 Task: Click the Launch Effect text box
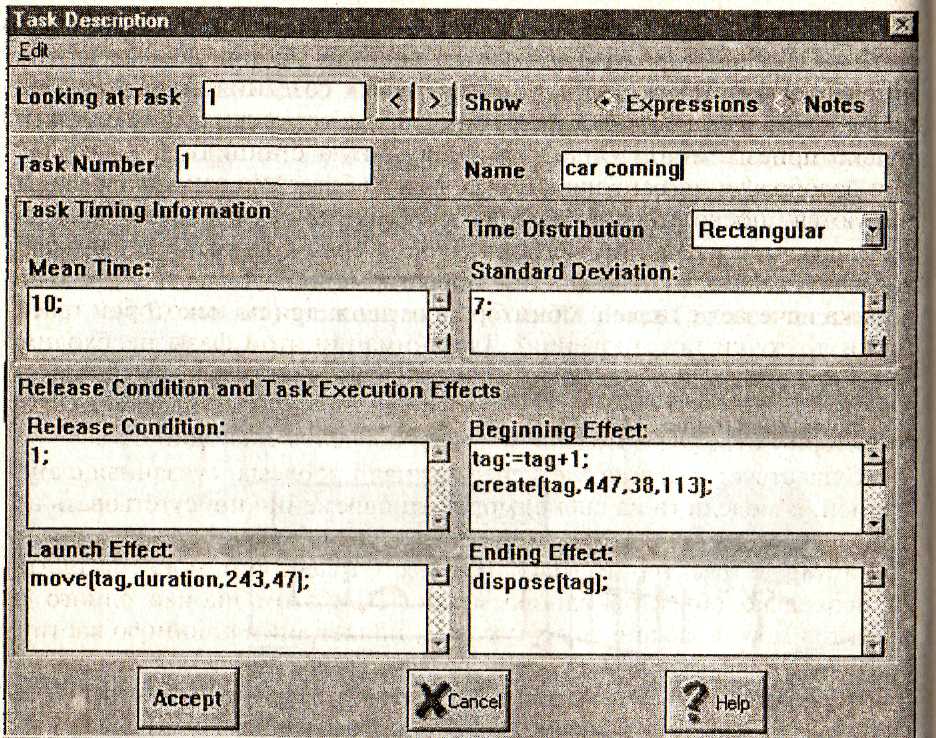228,607
